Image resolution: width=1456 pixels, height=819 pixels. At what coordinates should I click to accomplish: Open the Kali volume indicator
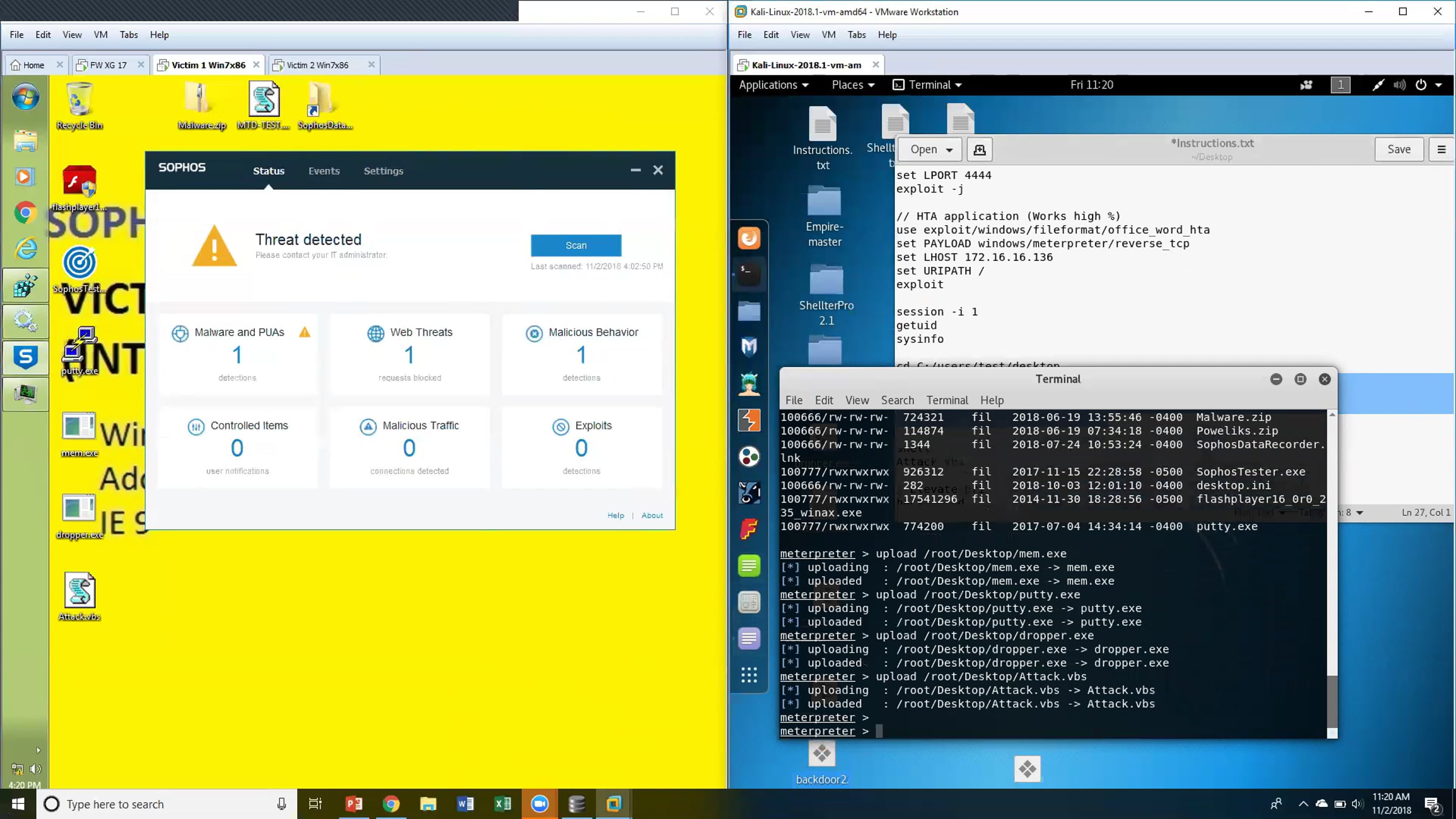(1400, 85)
